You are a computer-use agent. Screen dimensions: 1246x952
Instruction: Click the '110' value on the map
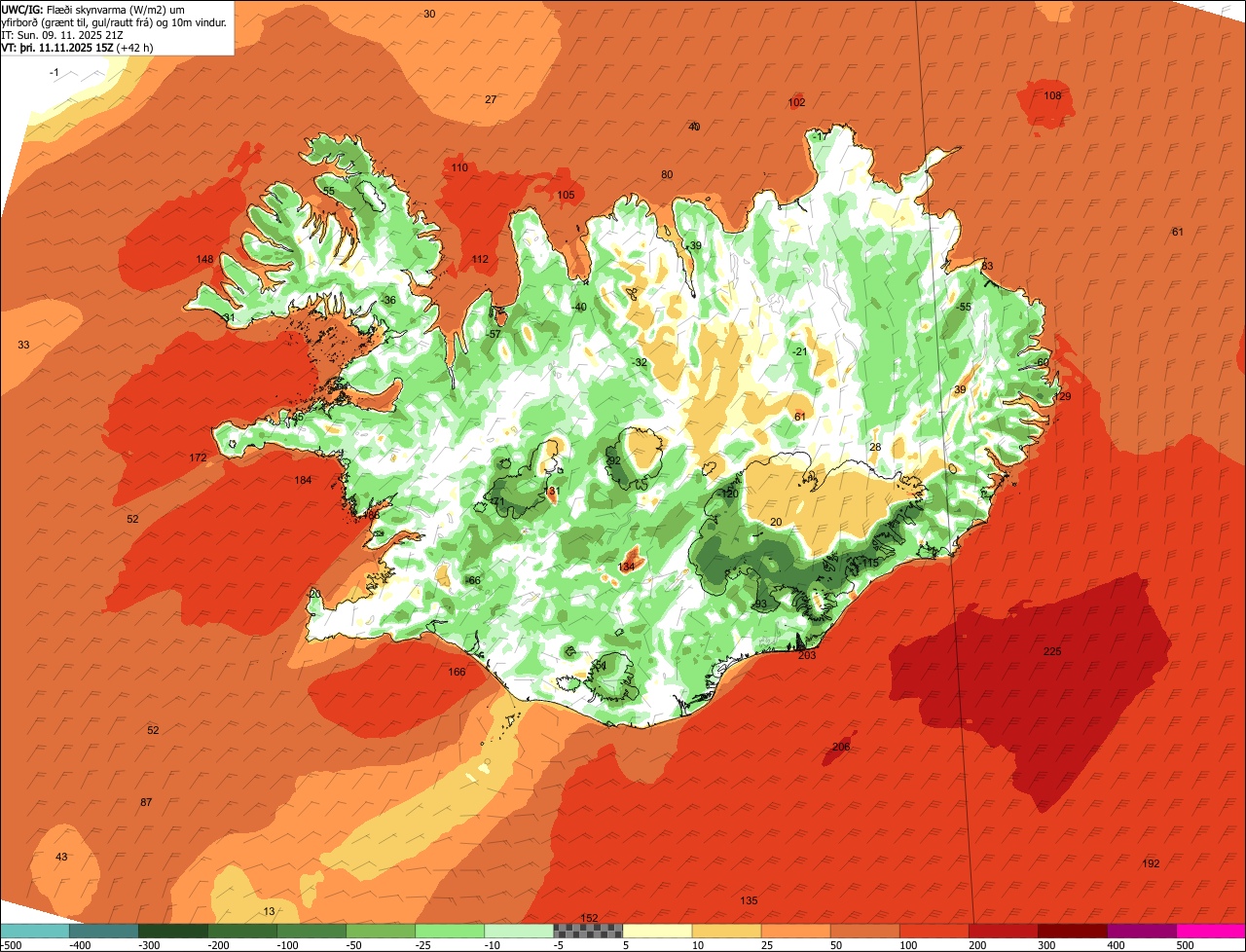(459, 167)
